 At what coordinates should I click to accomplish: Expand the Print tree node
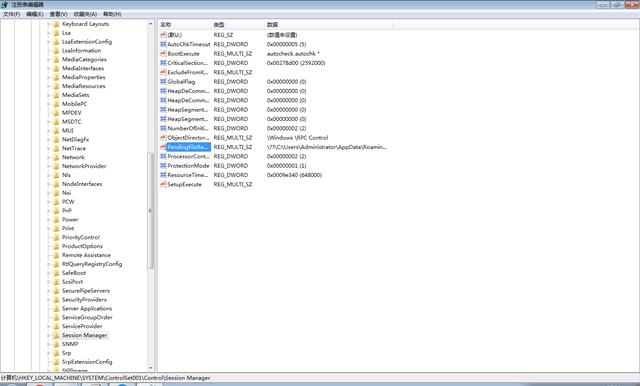coord(49,228)
